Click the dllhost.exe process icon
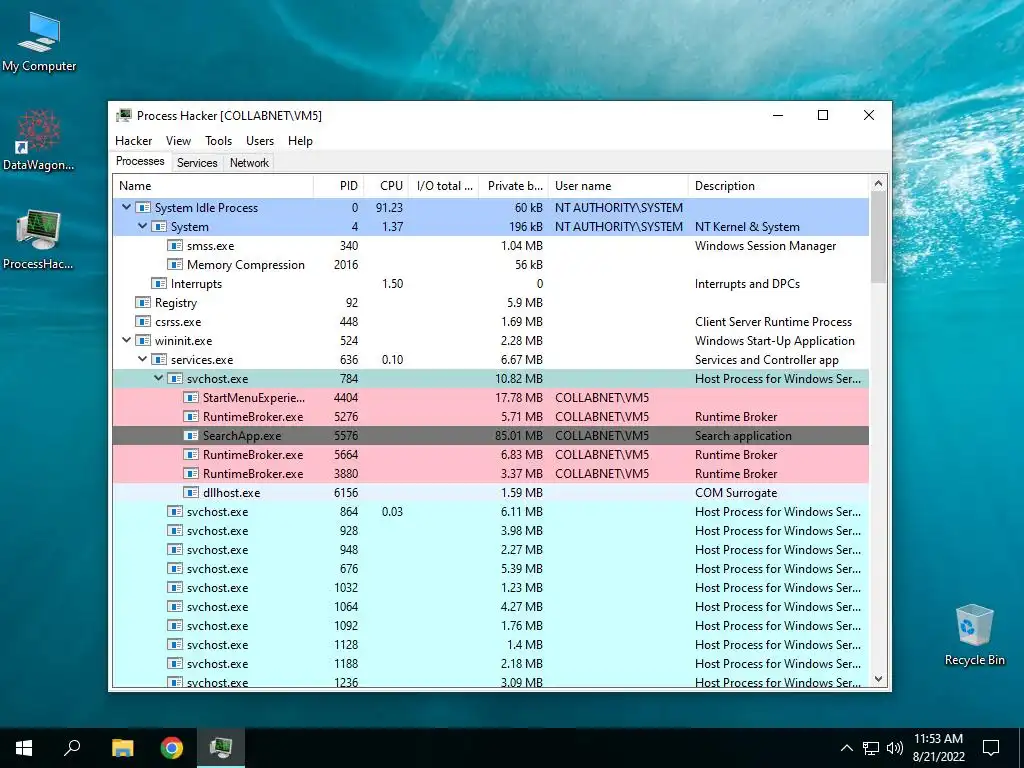Screen dimensions: 1024x768 coord(191,492)
